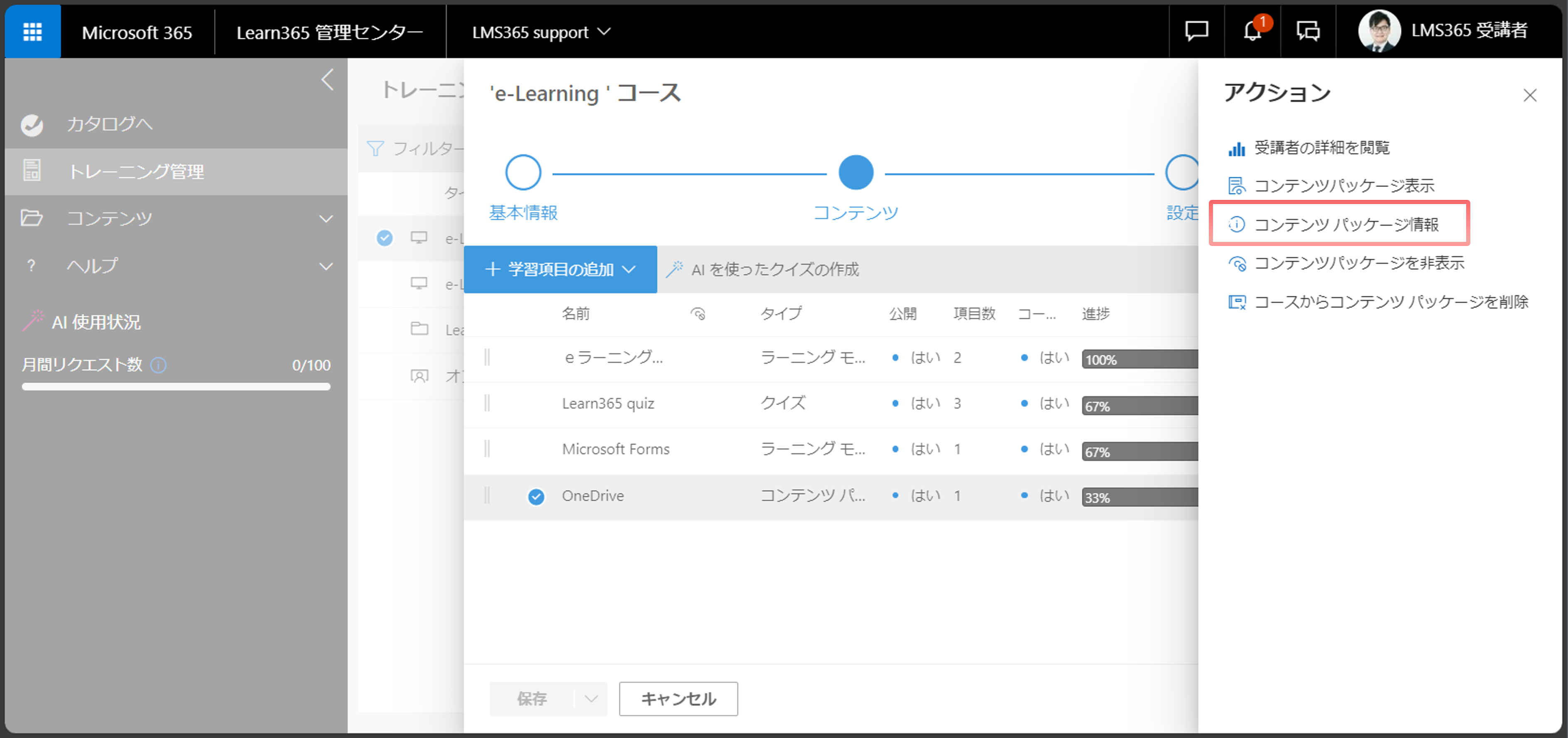Image resolution: width=1568 pixels, height=738 pixels.
Task: Click the フィルター funnel icon
Action: [x=375, y=148]
